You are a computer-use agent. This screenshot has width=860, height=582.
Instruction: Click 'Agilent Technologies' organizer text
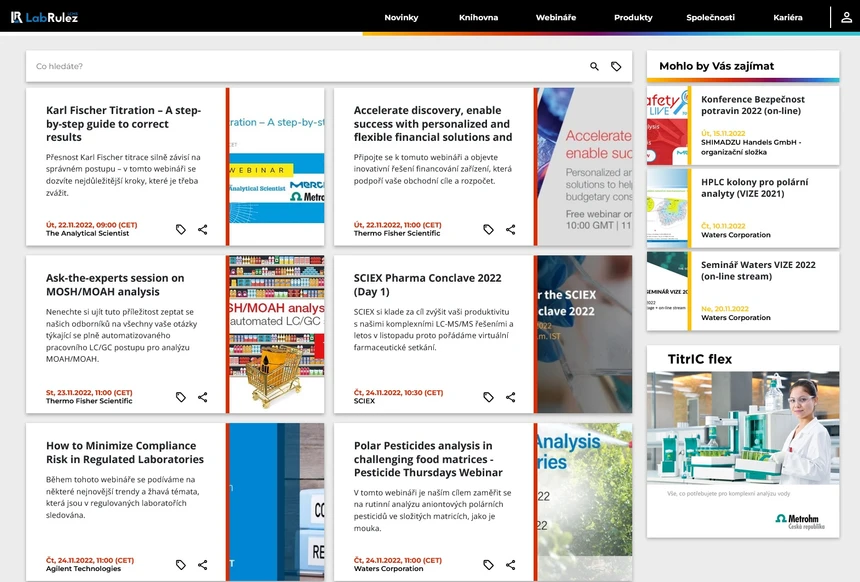pos(83,568)
